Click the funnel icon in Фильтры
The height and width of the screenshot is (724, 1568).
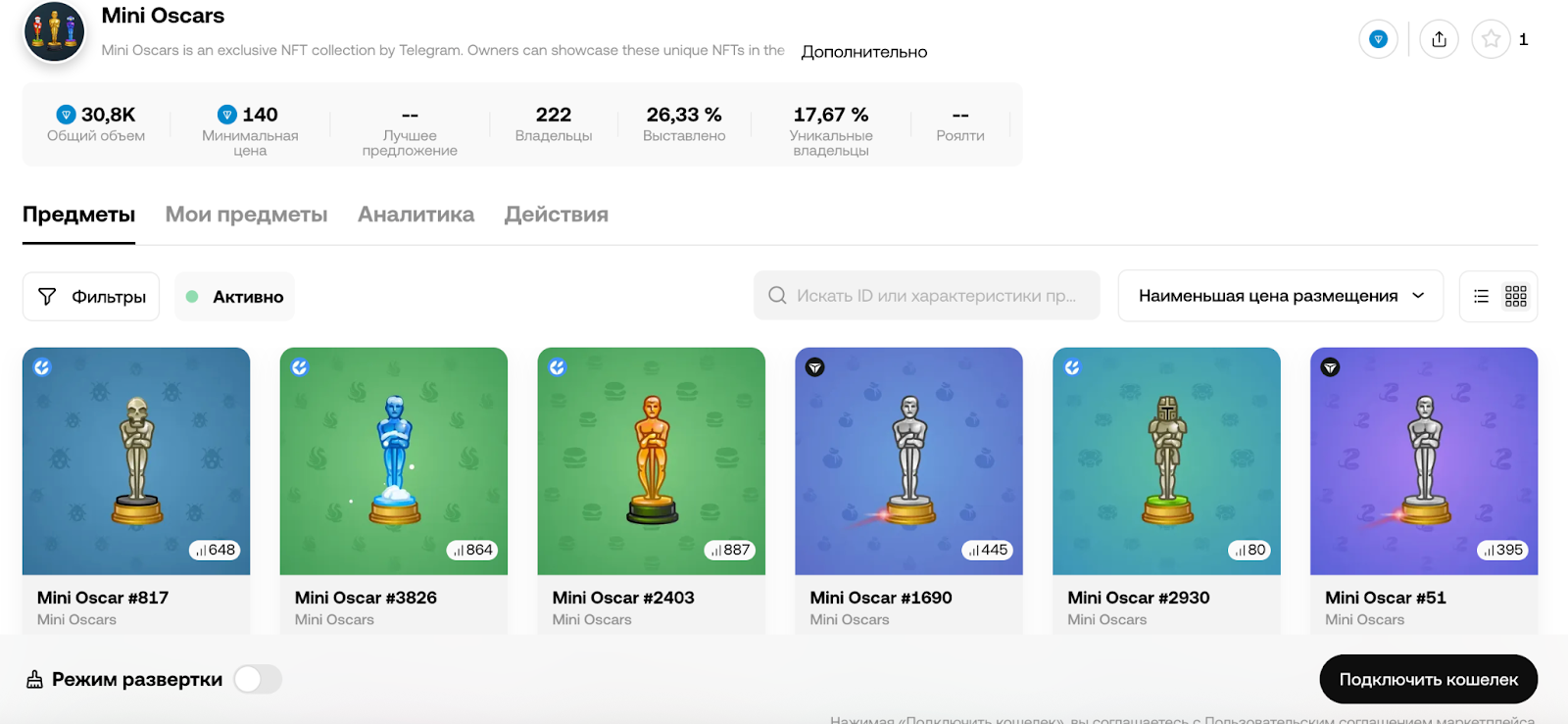pyautogui.click(x=47, y=296)
